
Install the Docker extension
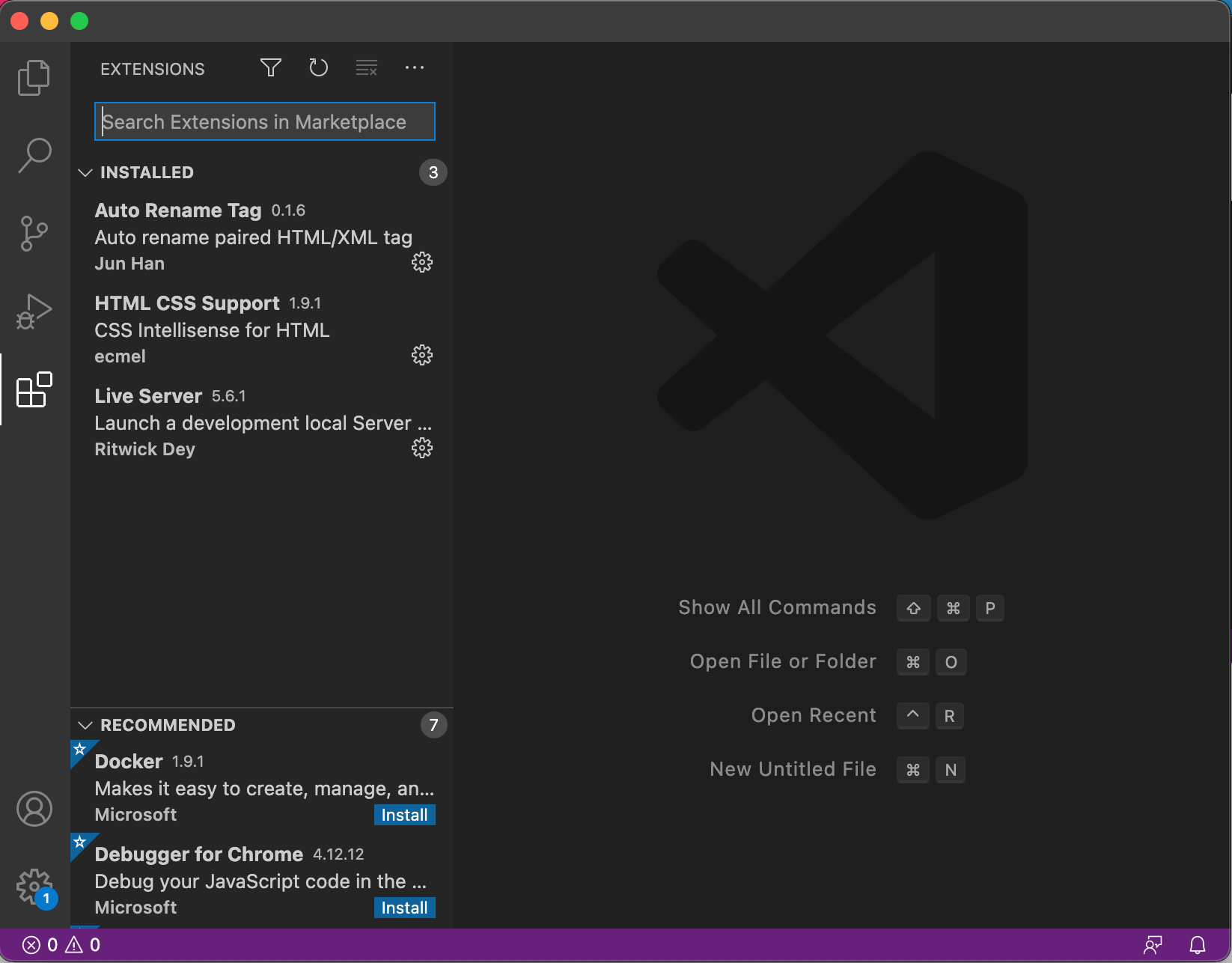coord(405,815)
